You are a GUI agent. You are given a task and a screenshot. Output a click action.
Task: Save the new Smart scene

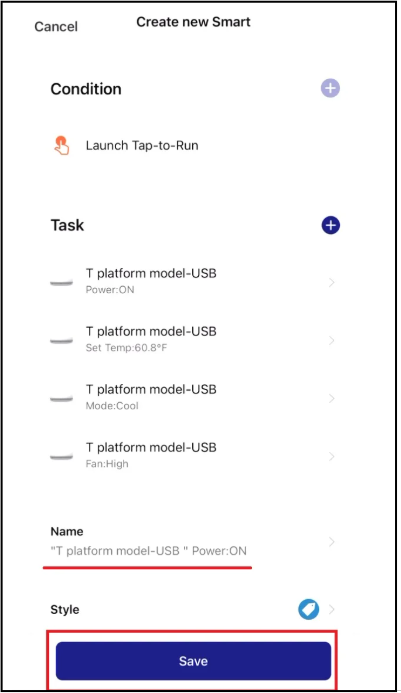(193, 661)
